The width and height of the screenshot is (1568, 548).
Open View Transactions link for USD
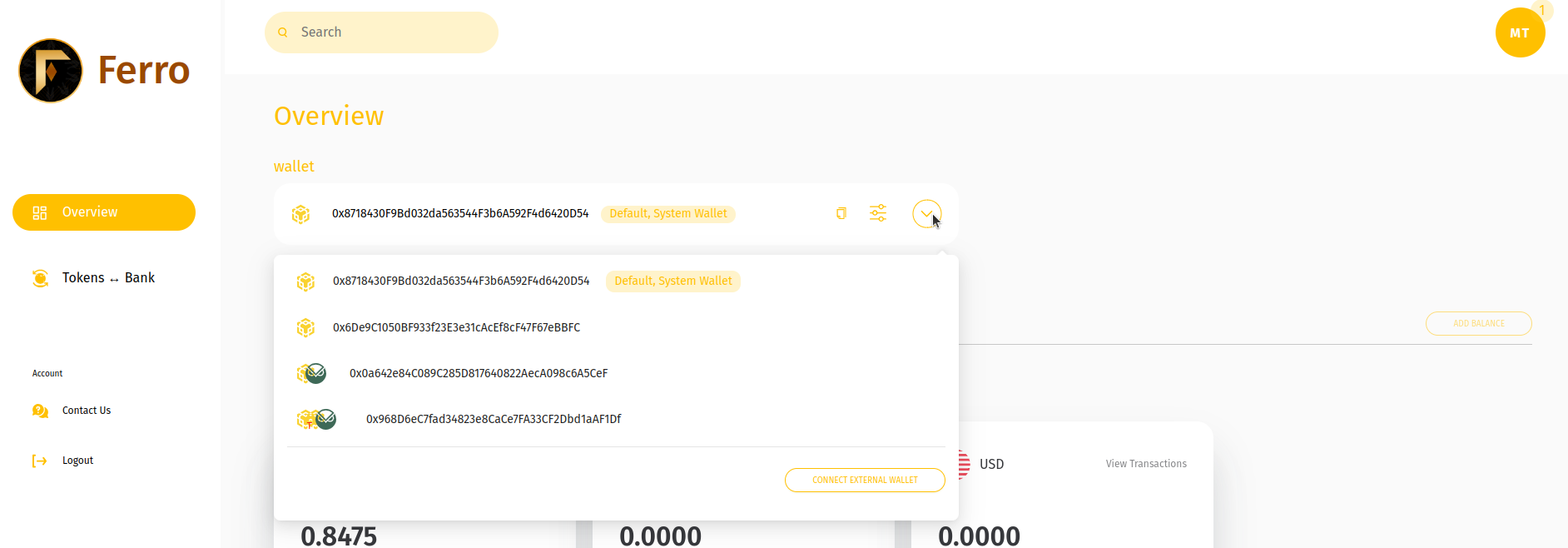tap(1146, 464)
